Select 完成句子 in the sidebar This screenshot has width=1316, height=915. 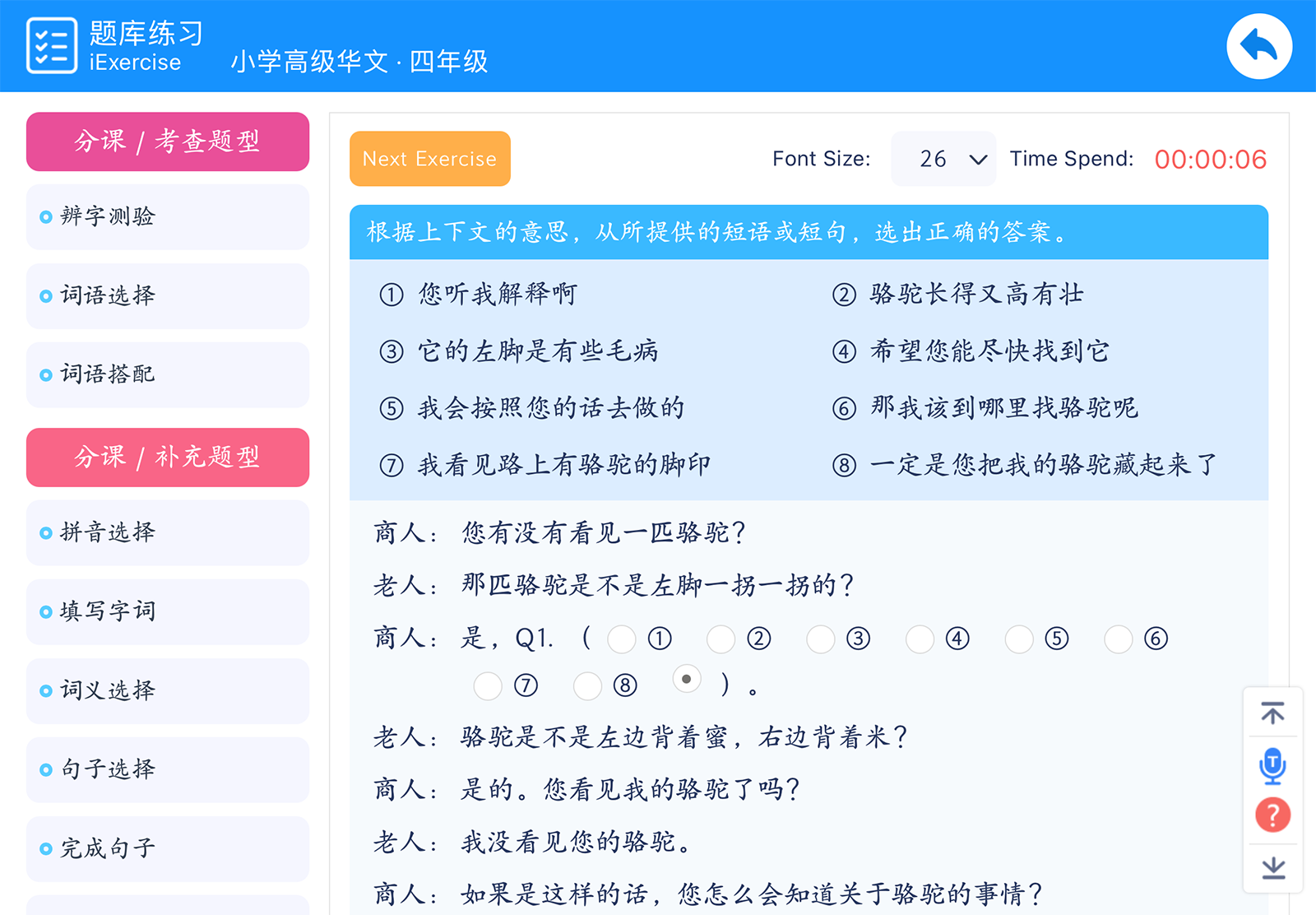[x=168, y=848]
